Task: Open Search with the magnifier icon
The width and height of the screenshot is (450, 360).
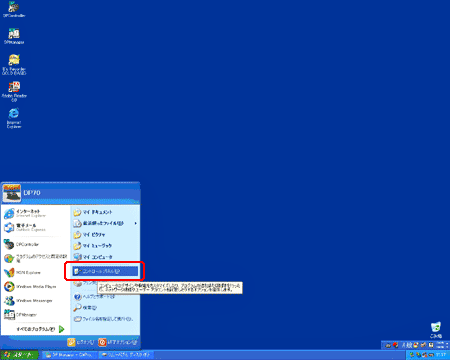Action: click(x=105, y=307)
